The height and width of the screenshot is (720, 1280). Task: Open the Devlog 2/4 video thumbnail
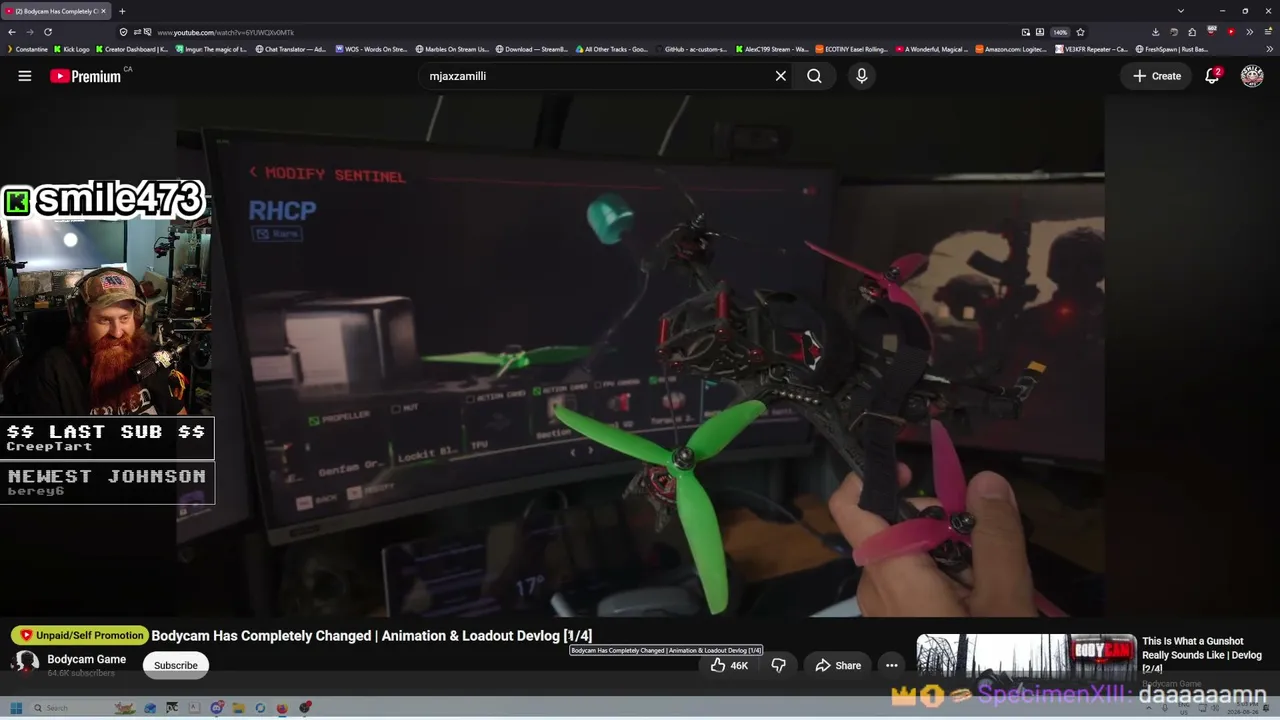1026,657
